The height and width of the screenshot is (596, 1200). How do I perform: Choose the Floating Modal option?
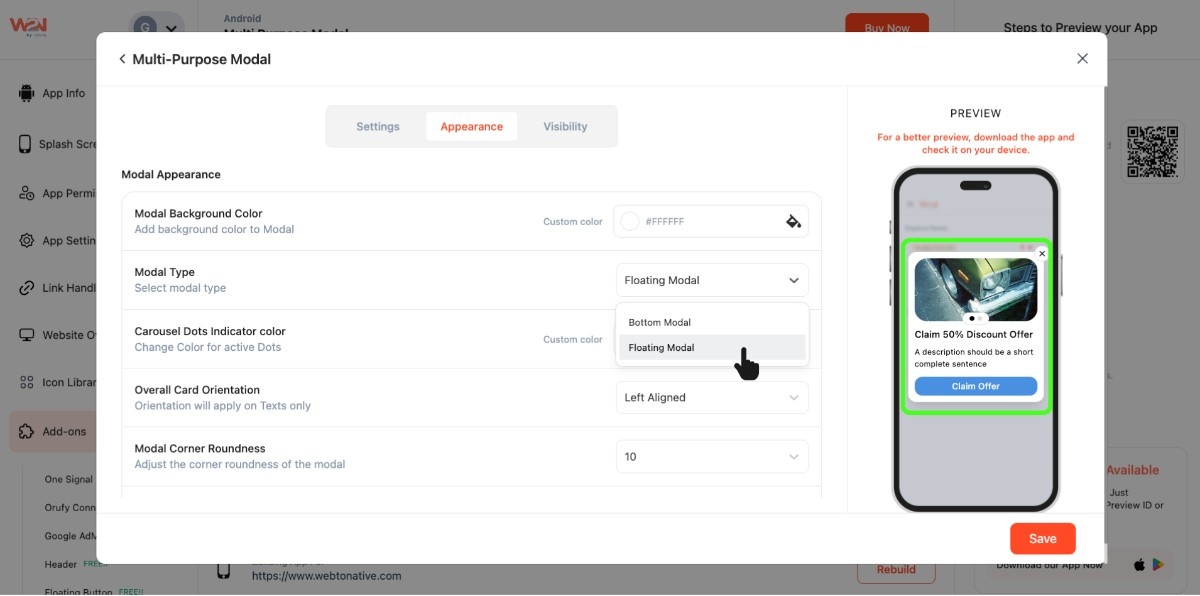(x=662, y=348)
